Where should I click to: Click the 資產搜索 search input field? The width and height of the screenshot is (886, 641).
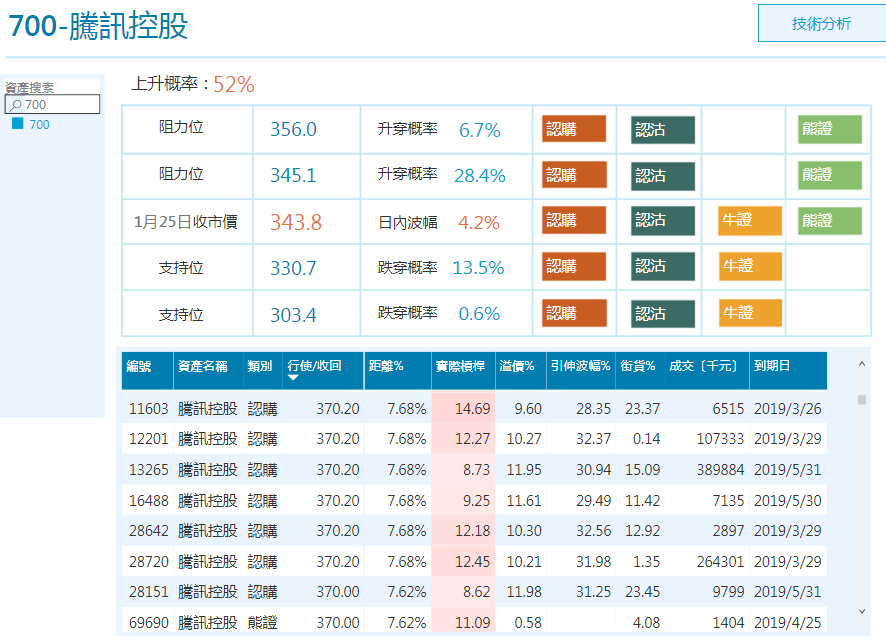pyautogui.click(x=53, y=105)
